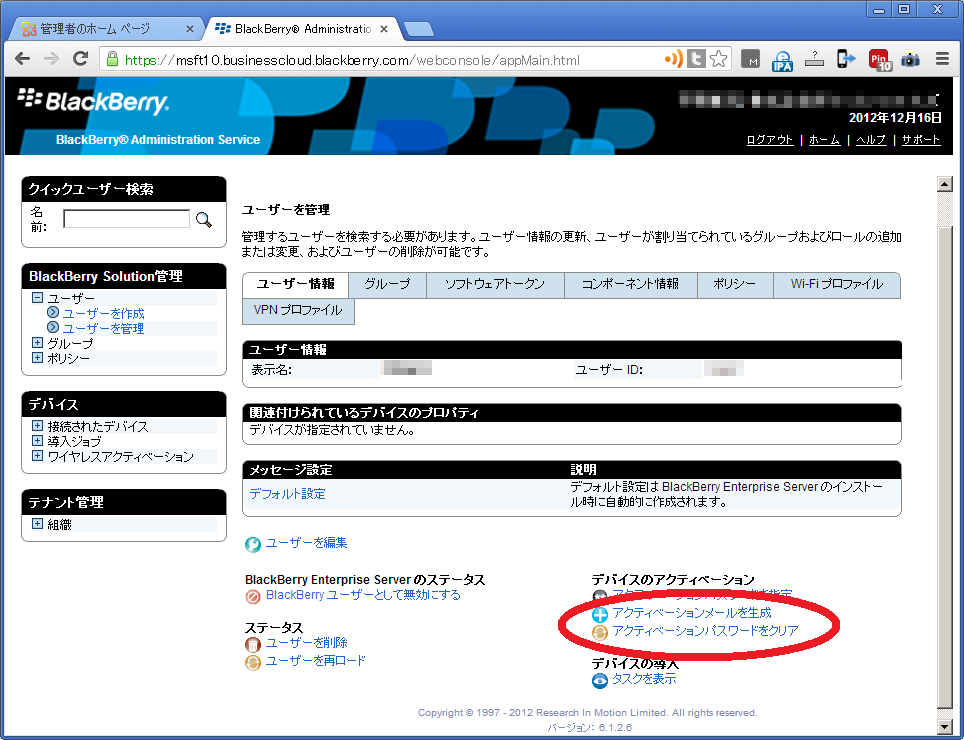Viewport: 964px width, 740px height.
Task: Click the browser forward arrow
Action: click(x=52, y=59)
